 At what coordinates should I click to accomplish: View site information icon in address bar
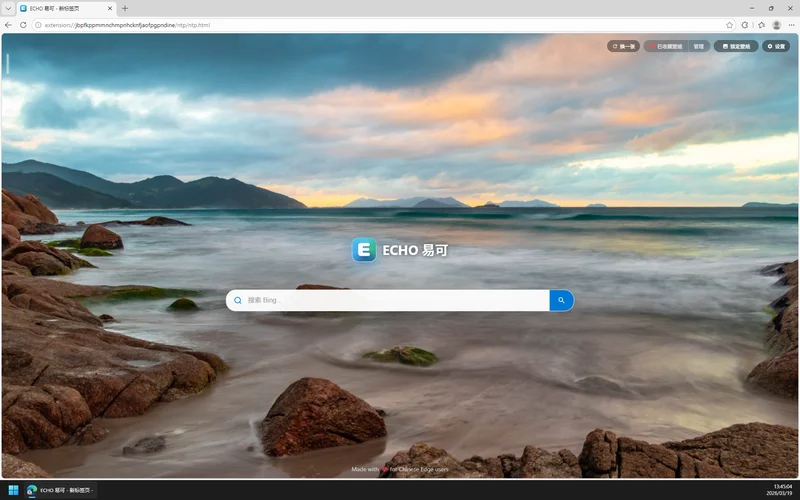[x=37, y=24]
